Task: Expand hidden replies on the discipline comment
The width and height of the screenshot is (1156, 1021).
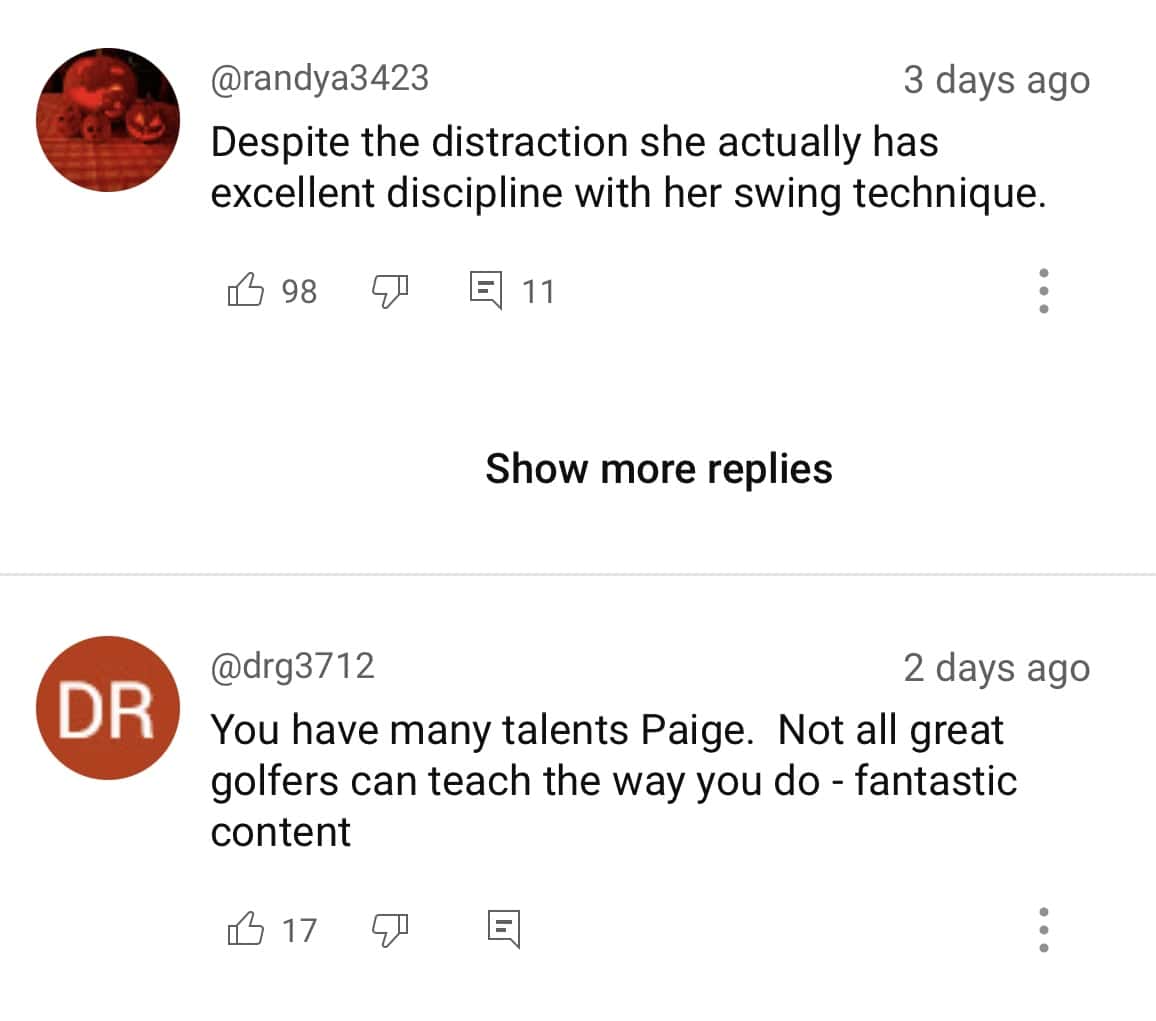Action: [x=658, y=468]
